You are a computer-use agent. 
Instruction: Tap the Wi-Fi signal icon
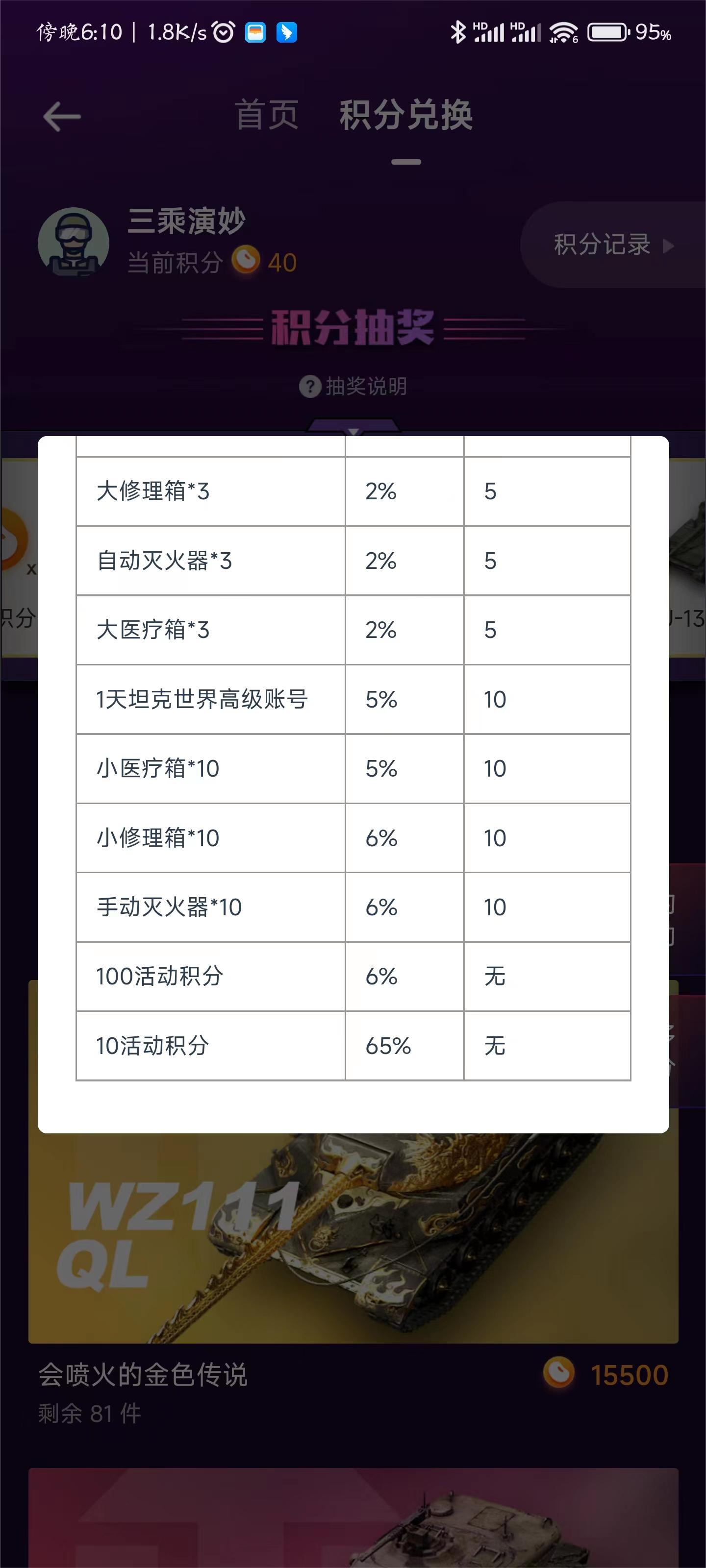563,32
